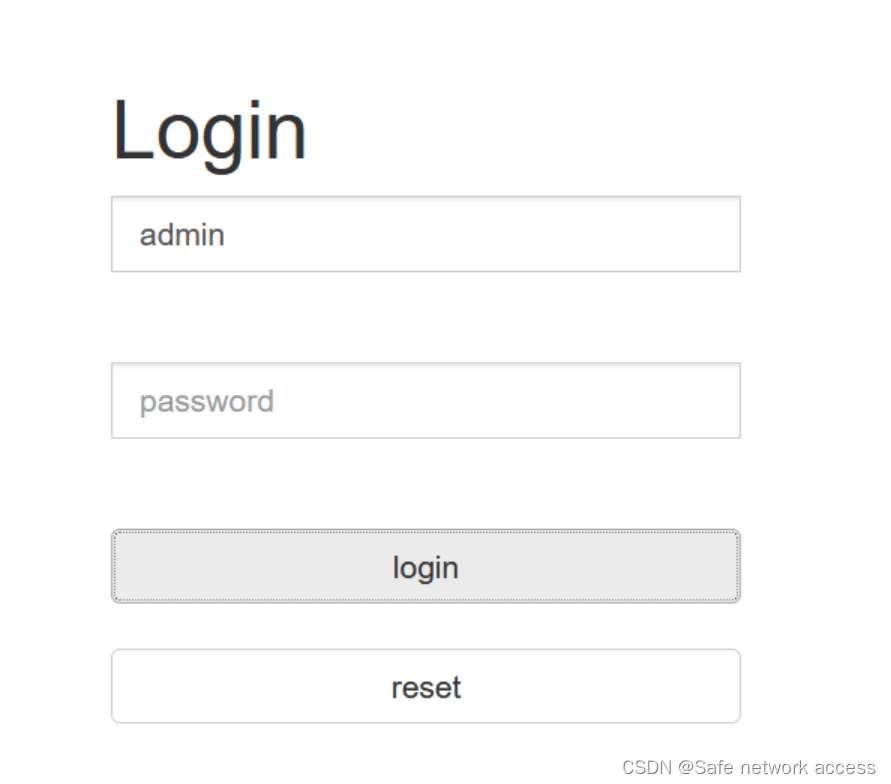Trigger the reset form button
891x784 pixels.
[425, 686]
